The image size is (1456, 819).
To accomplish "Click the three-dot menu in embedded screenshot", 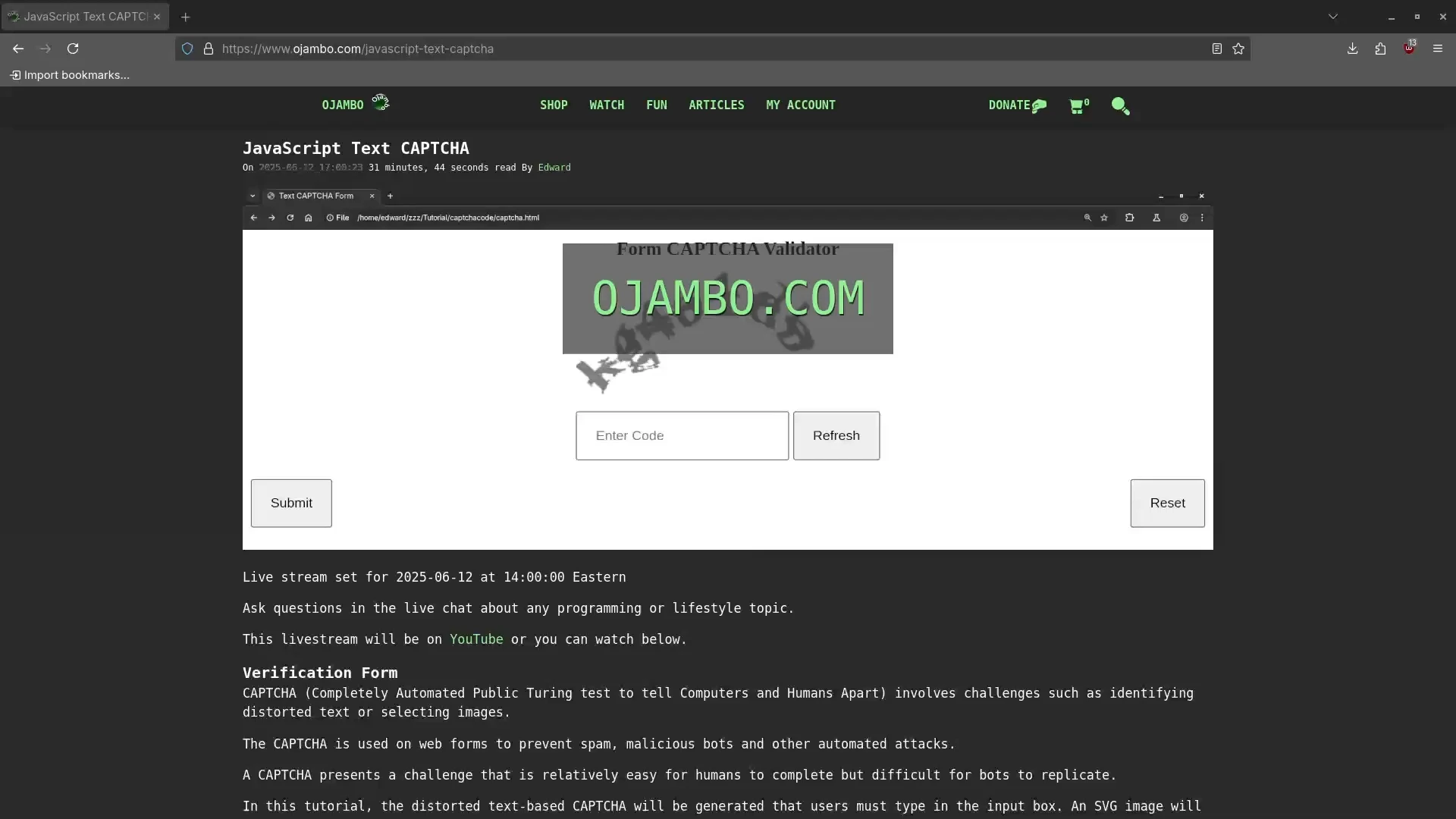I will coord(1202,218).
